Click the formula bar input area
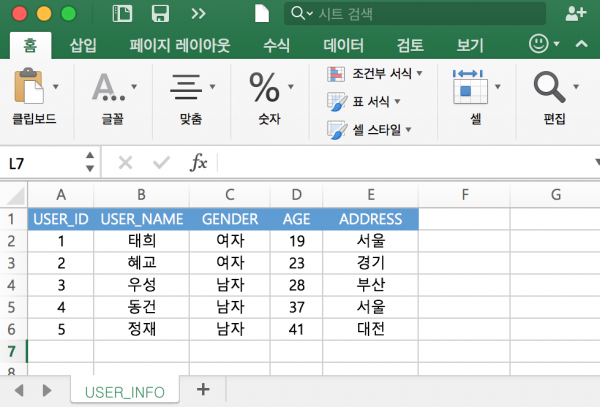Image resolution: width=600 pixels, height=407 pixels. 406,163
